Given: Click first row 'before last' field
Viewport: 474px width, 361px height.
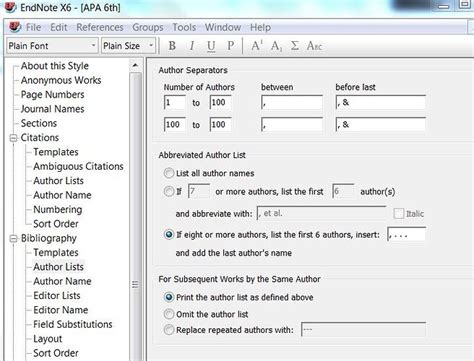Looking at the screenshot, I should [380, 102].
